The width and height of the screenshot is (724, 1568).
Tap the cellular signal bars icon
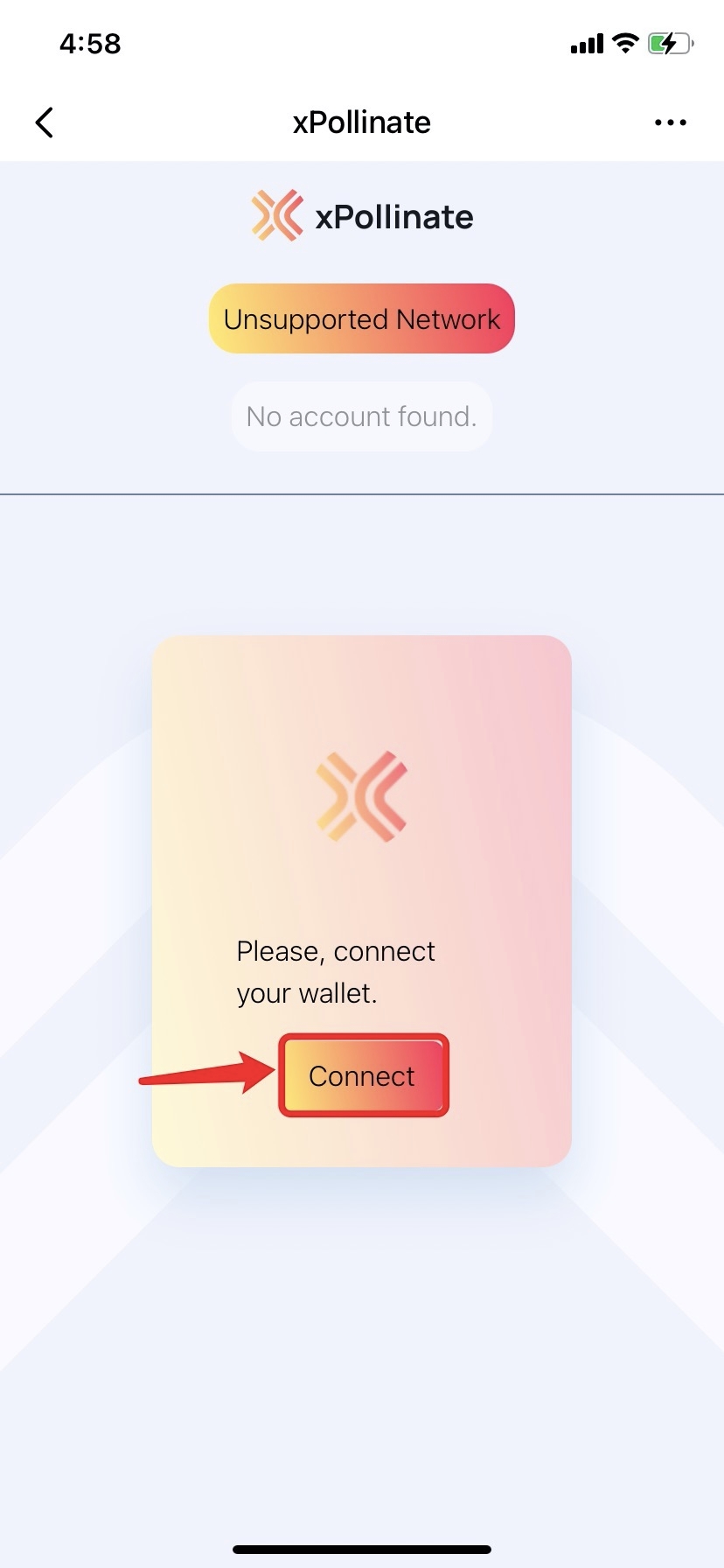[x=587, y=44]
